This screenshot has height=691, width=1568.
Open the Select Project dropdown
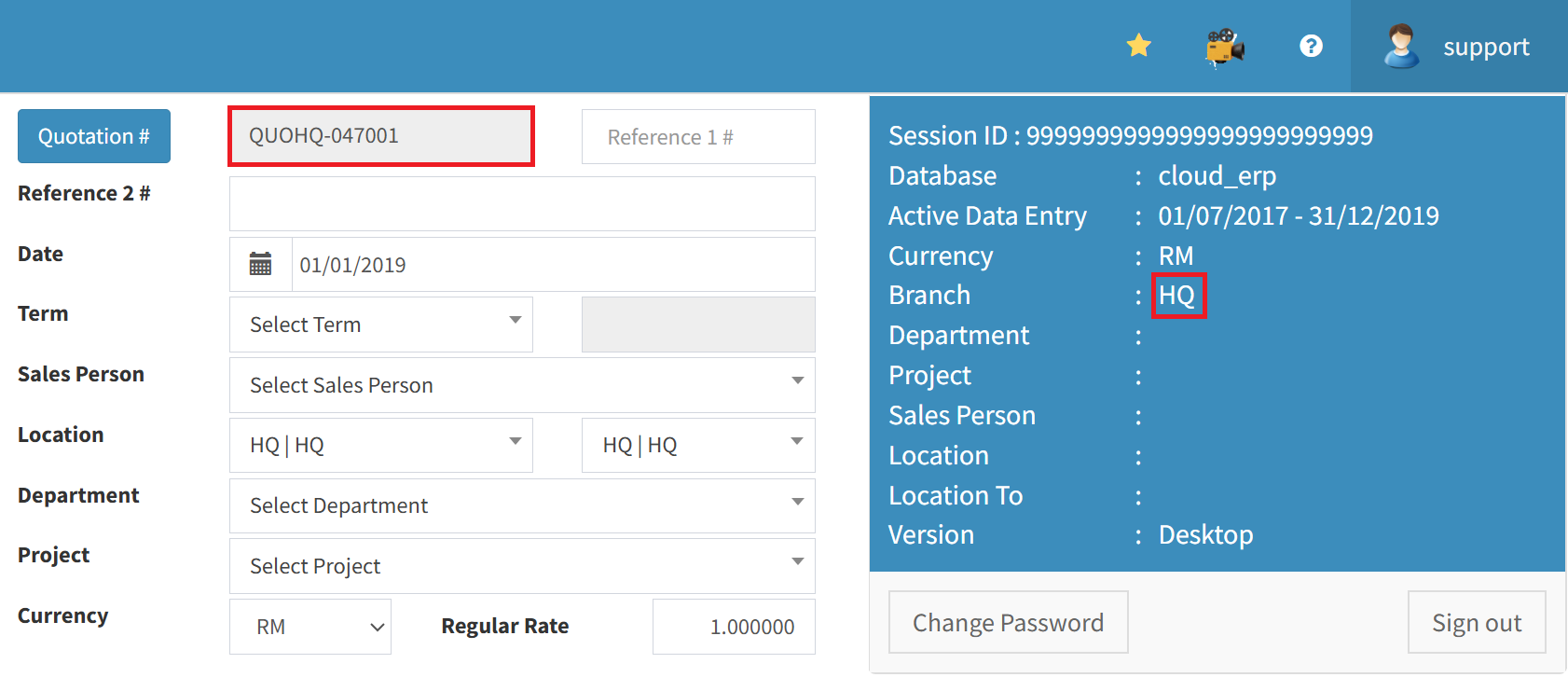pos(522,566)
